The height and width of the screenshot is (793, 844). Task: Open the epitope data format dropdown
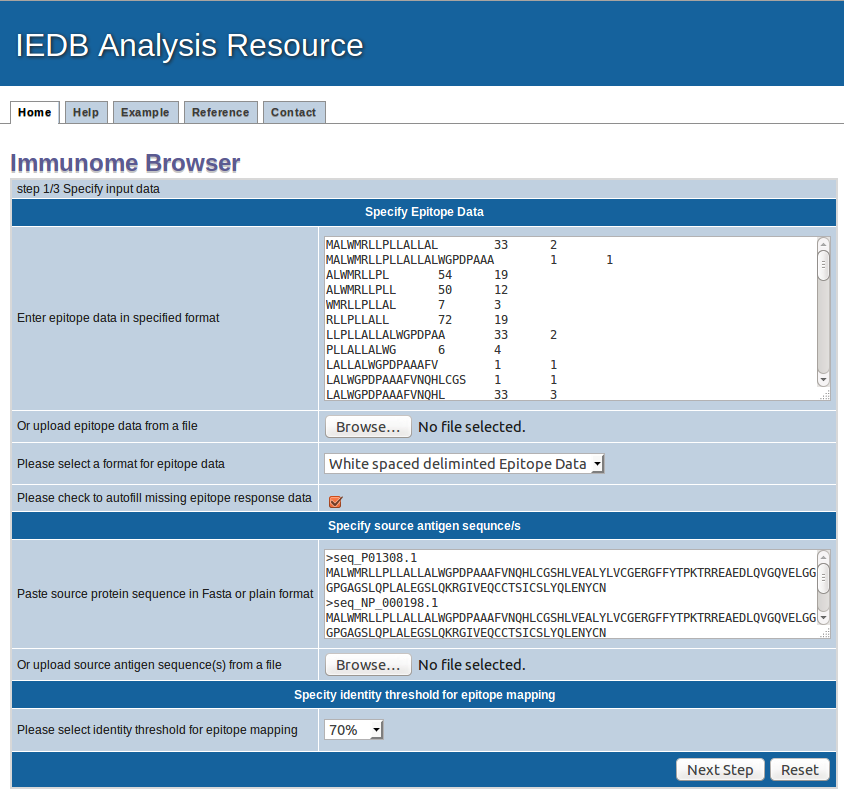coord(464,464)
